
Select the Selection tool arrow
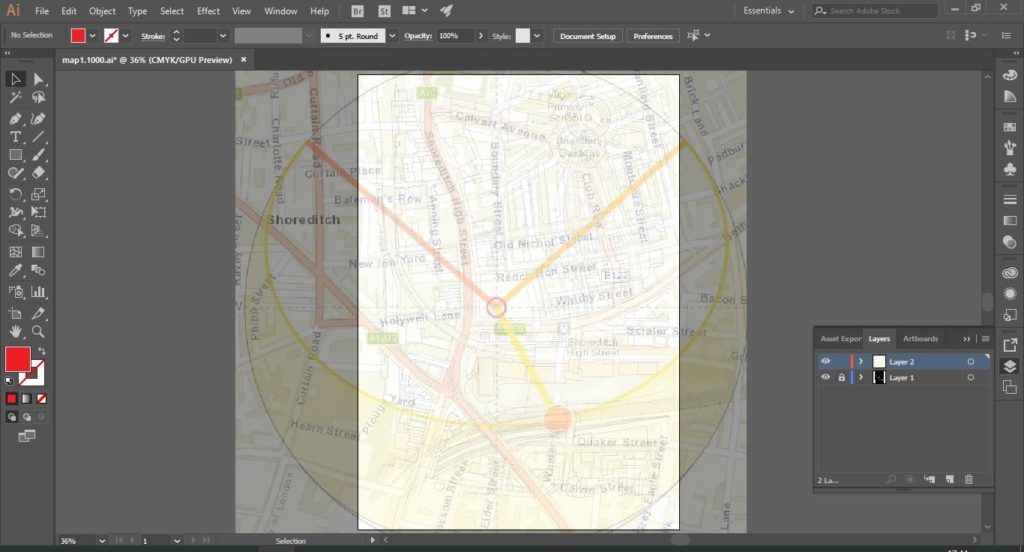click(15, 79)
